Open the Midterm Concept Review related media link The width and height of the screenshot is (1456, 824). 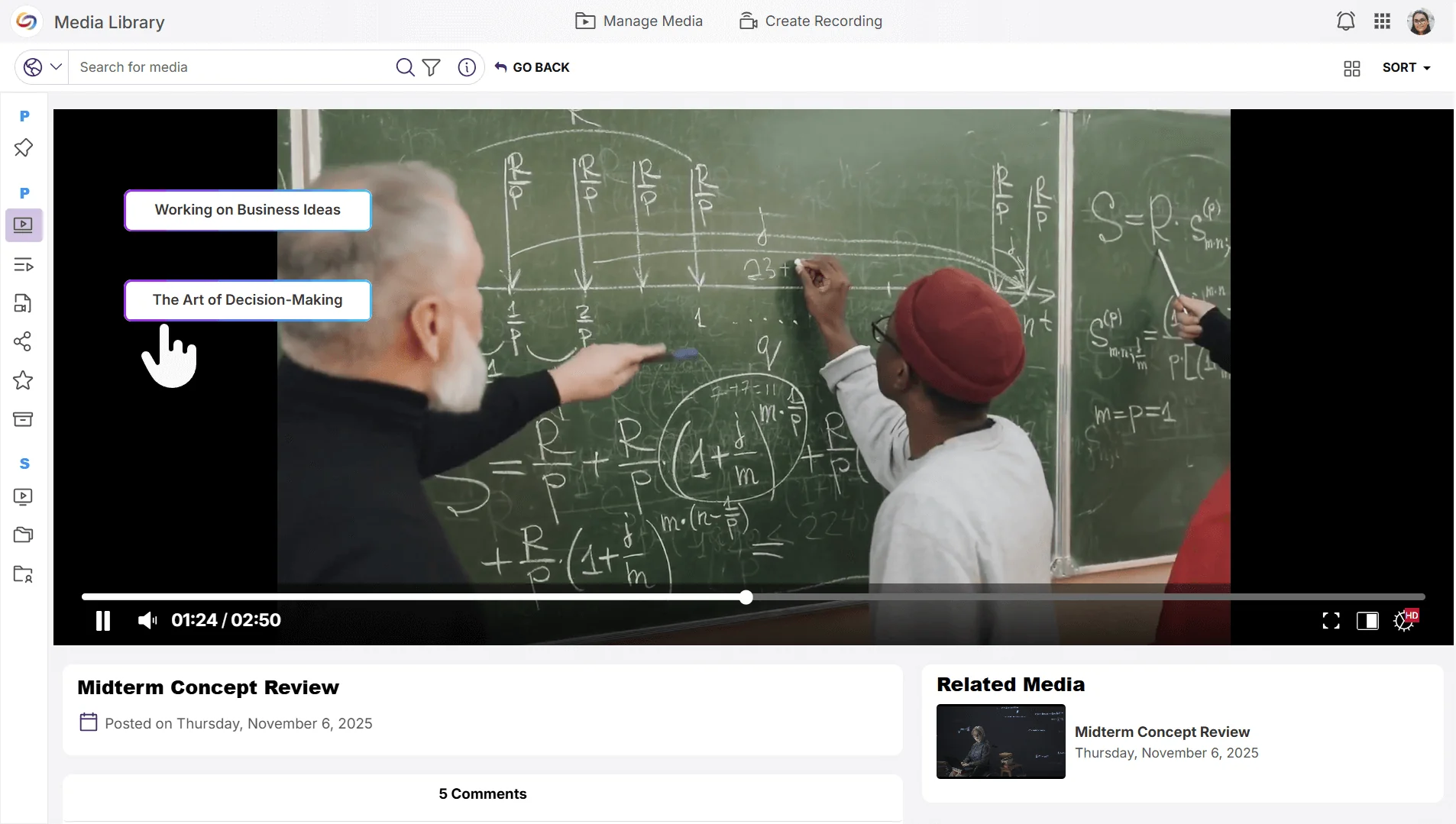point(1161,732)
